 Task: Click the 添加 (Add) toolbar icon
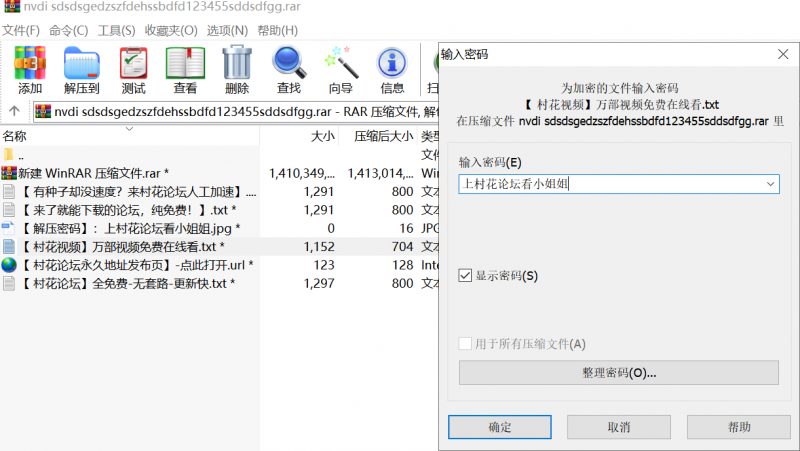click(30, 63)
